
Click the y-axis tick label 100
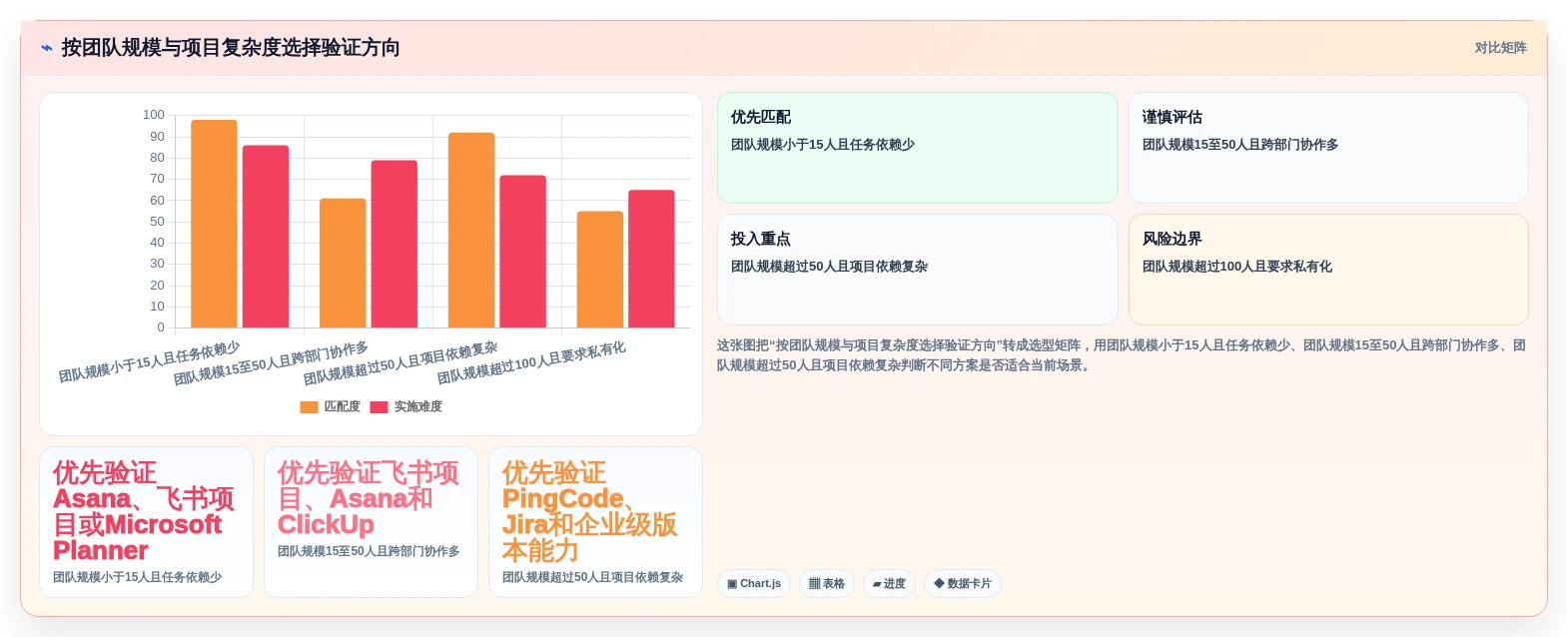[x=154, y=115]
